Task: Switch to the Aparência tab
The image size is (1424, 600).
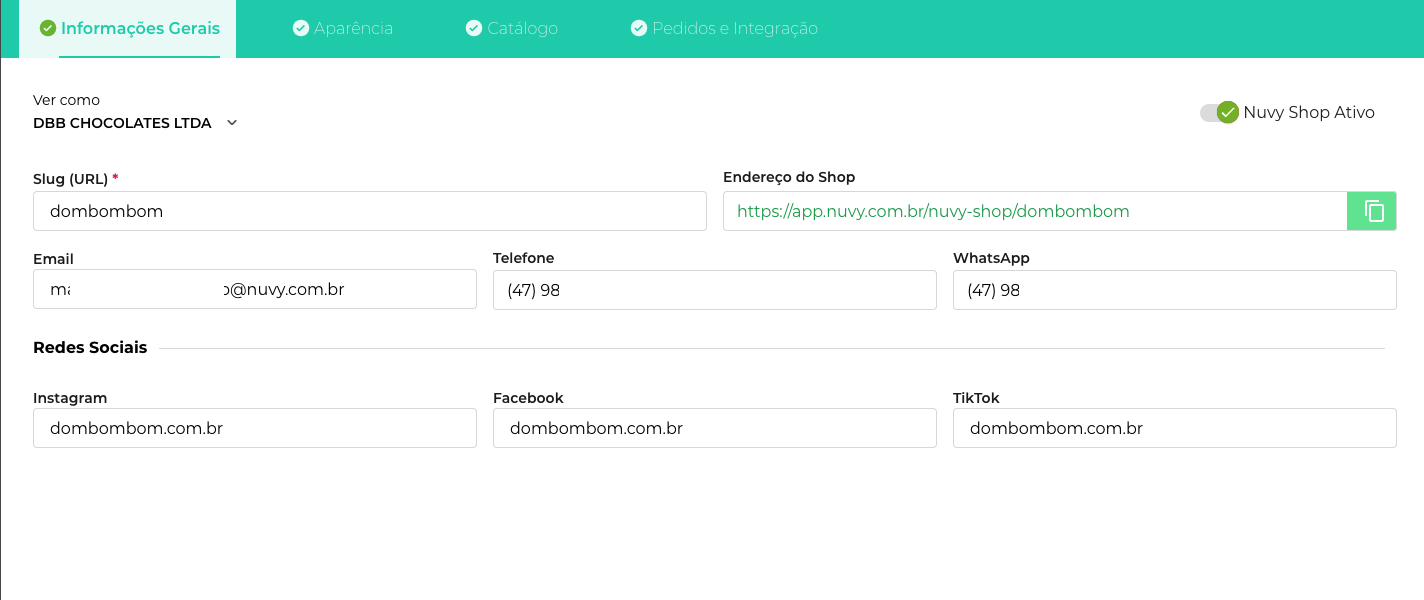Action: pos(352,28)
